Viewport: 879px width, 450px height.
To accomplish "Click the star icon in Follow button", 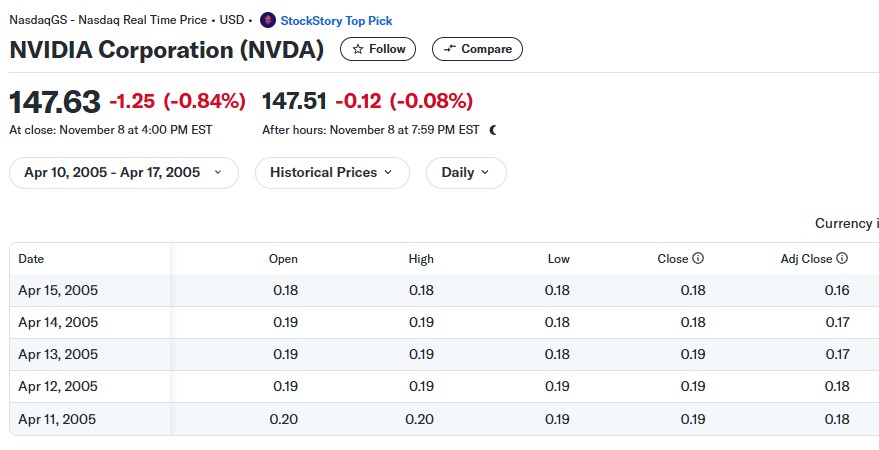I will pyautogui.click(x=358, y=49).
